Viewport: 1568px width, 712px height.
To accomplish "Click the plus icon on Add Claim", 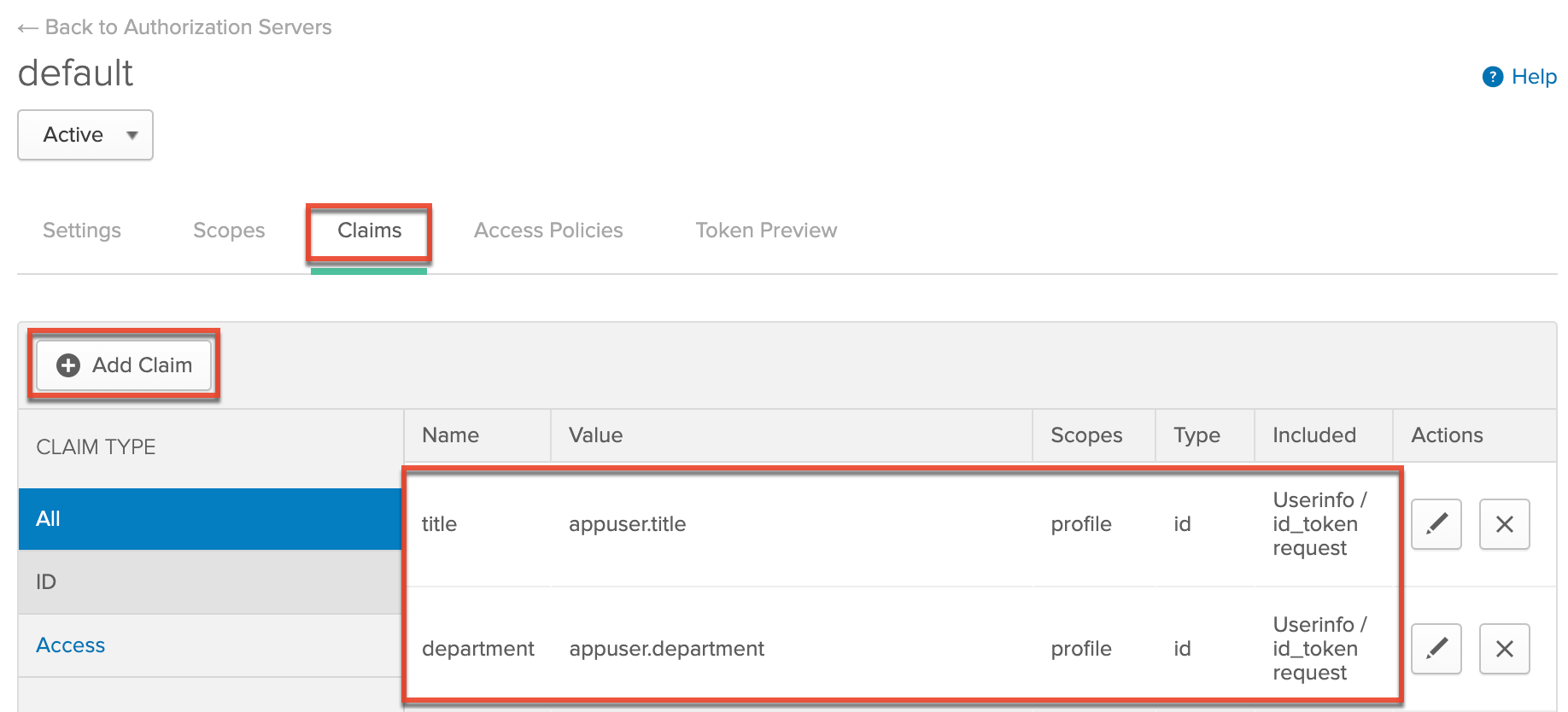I will tap(68, 365).
